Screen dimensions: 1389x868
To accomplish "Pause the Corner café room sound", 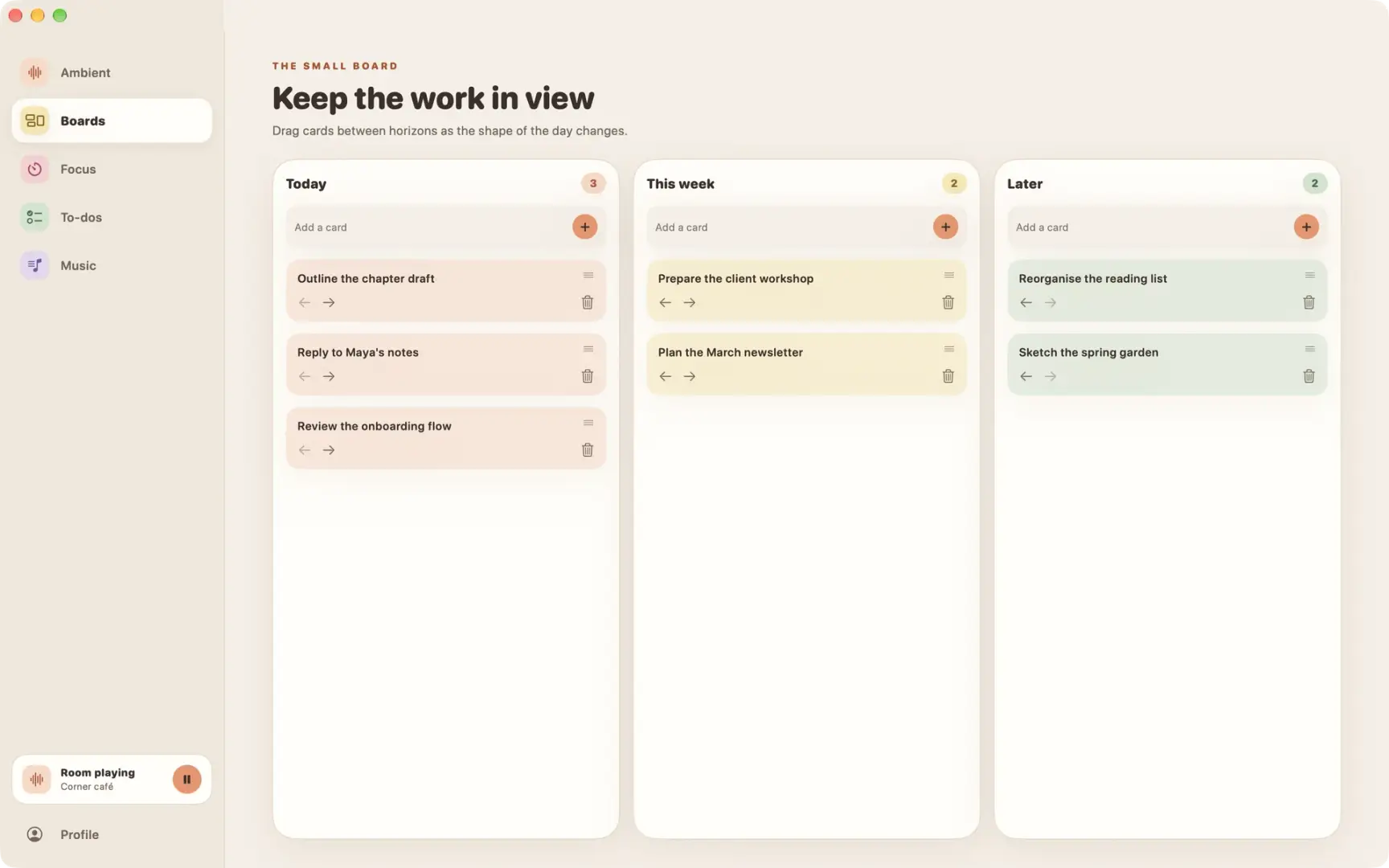I will [x=186, y=779].
